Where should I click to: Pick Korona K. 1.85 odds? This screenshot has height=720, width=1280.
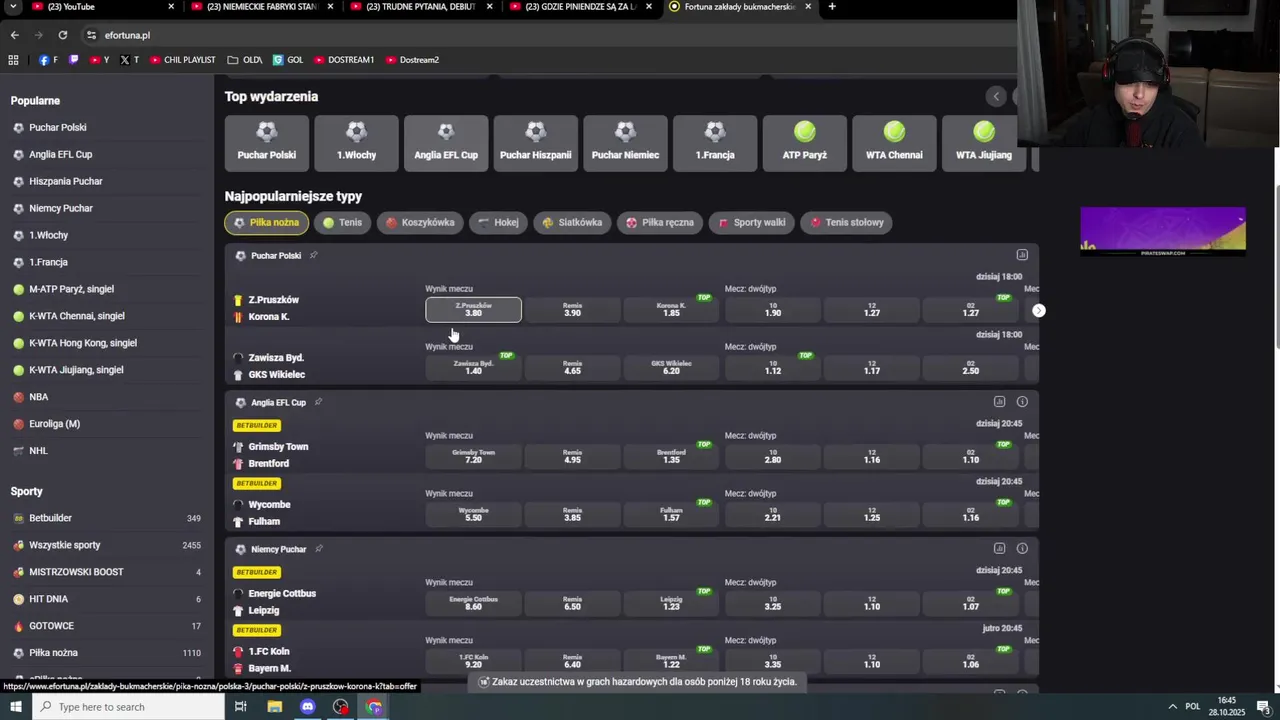[x=671, y=310]
